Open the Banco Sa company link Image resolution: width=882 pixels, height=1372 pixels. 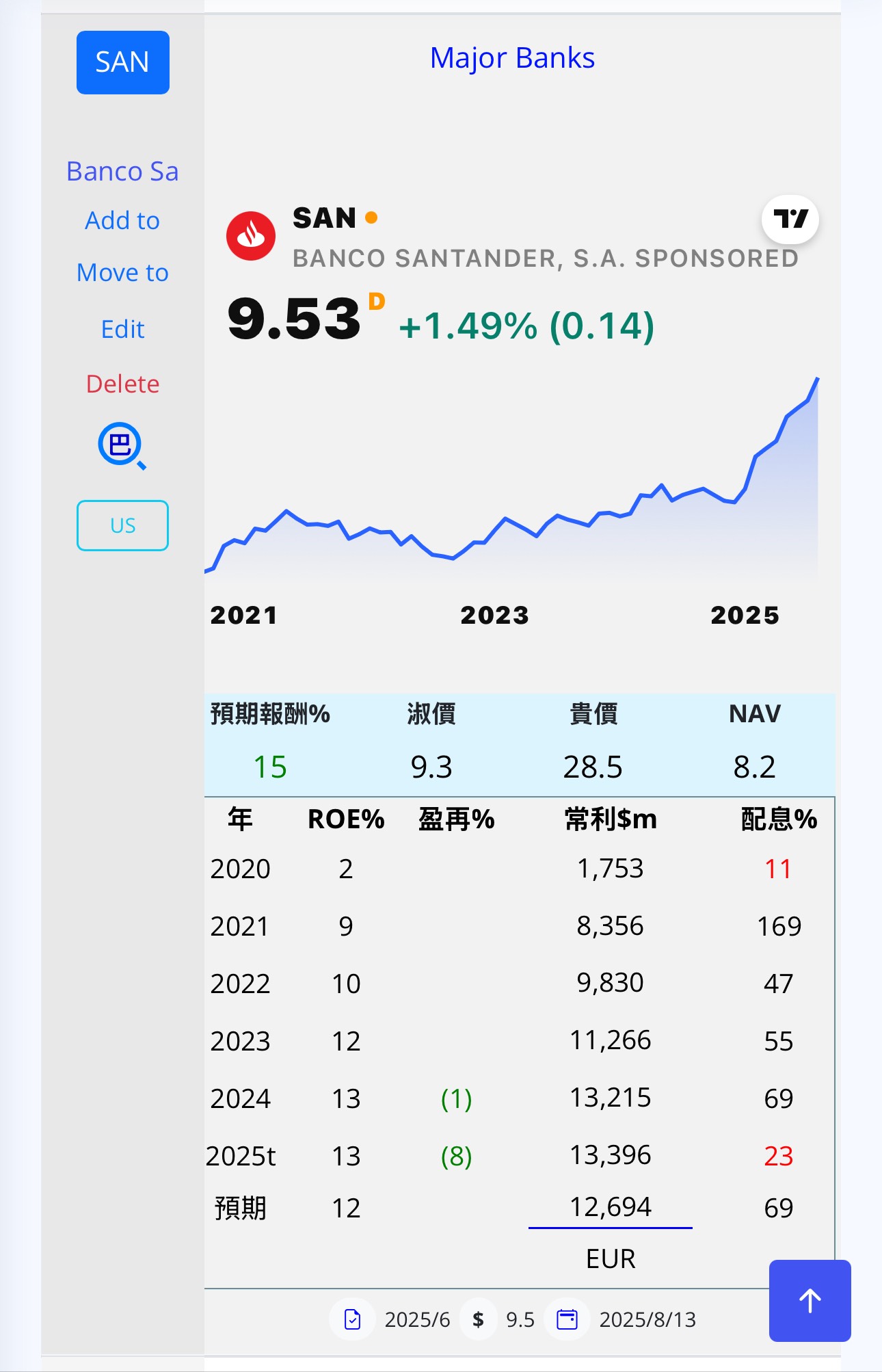[x=122, y=171]
